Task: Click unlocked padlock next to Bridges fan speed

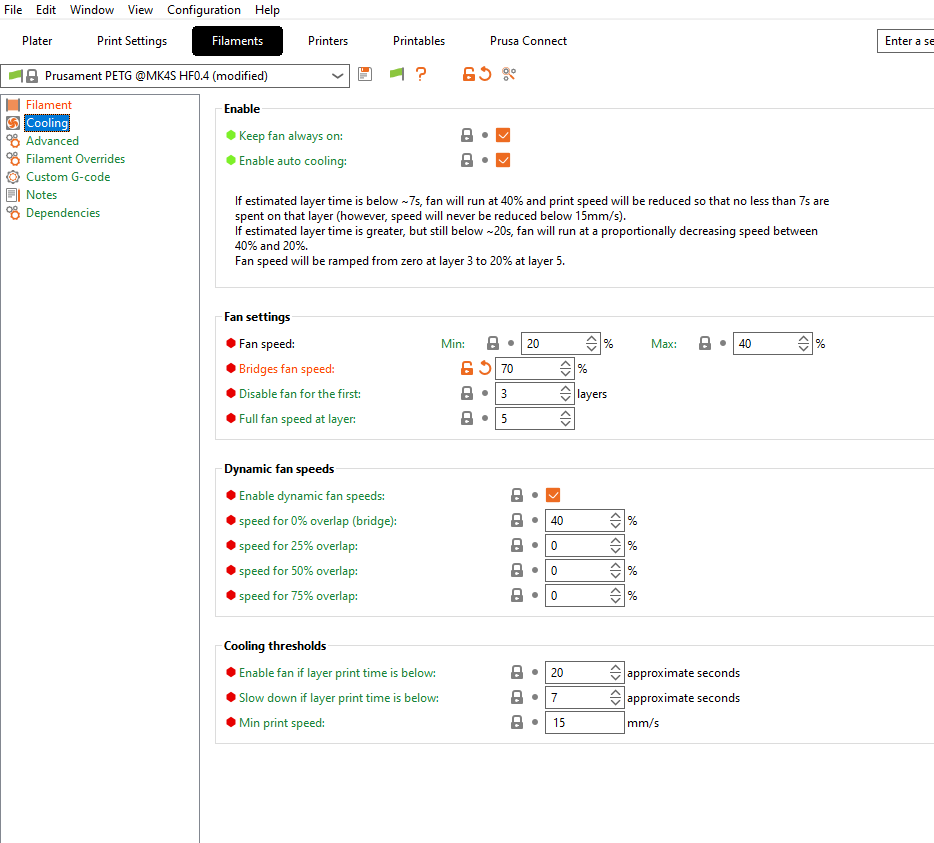Action: (467, 369)
